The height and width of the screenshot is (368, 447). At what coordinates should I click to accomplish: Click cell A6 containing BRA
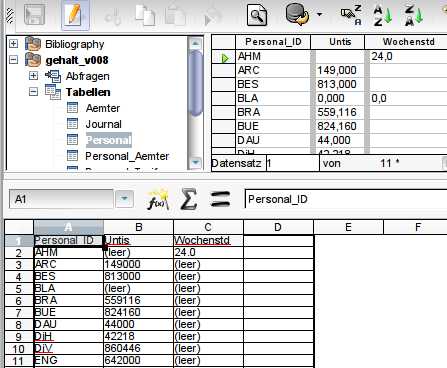click(x=69, y=301)
